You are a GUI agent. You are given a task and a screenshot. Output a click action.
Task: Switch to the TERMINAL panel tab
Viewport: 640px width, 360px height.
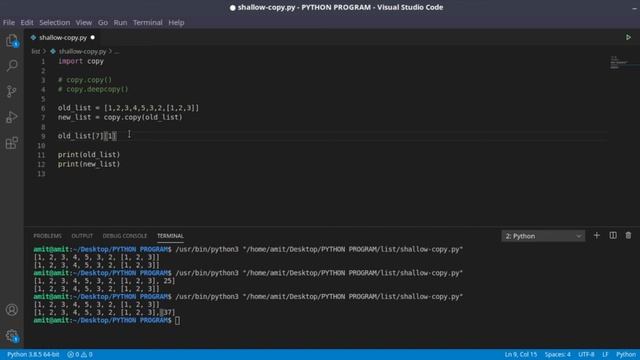(x=170, y=236)
